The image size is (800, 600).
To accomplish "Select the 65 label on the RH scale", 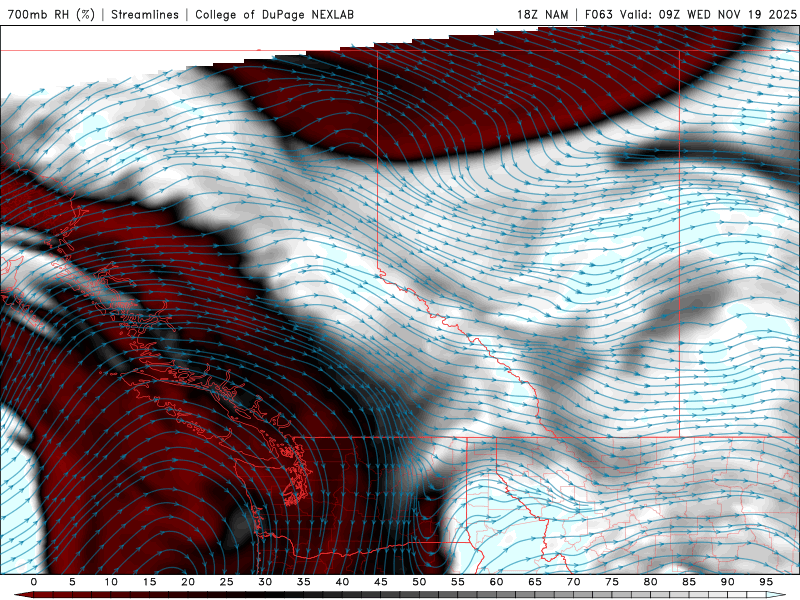I will [535, 582].
